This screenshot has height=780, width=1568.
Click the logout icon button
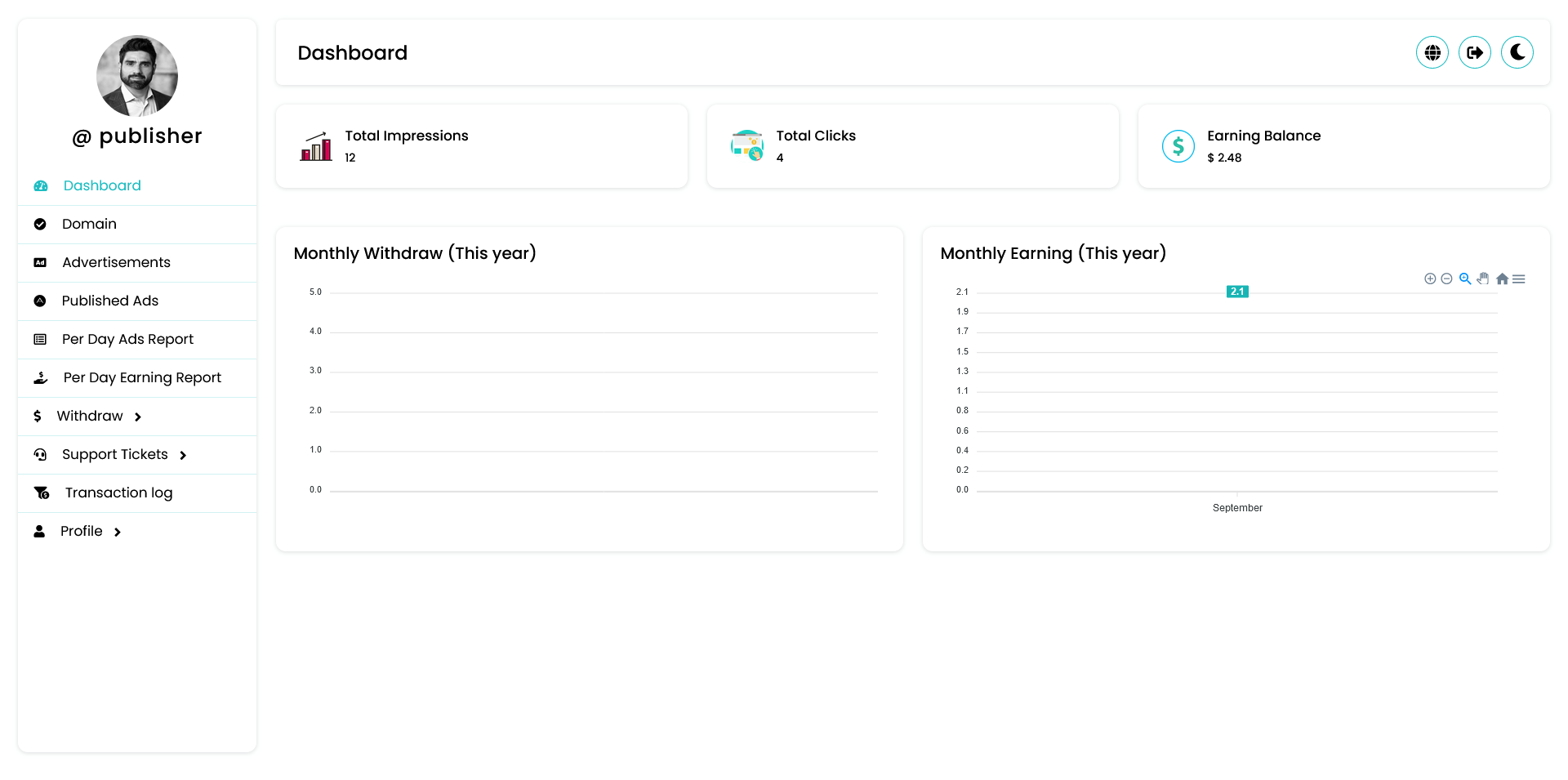coord(1474,52)
